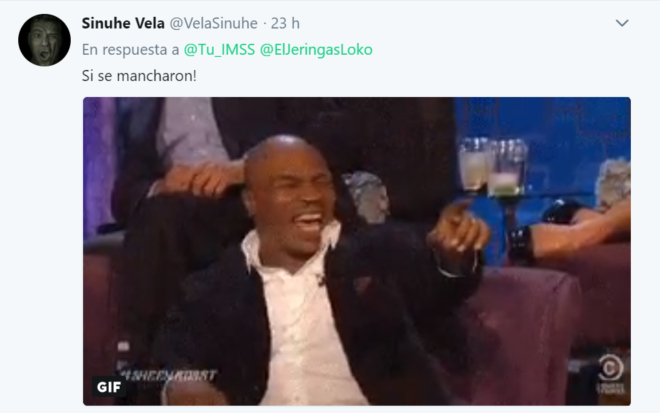Open the 23 h timestamp permalink
The image size is (660, 413).
[x=285, y=23]
